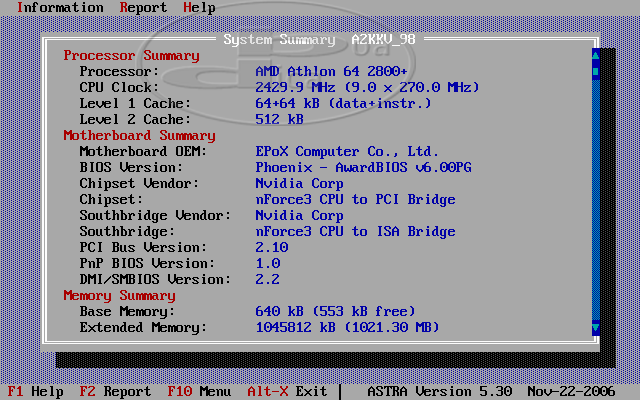
Task: Open the Information menu
Action: click(60, 8)
